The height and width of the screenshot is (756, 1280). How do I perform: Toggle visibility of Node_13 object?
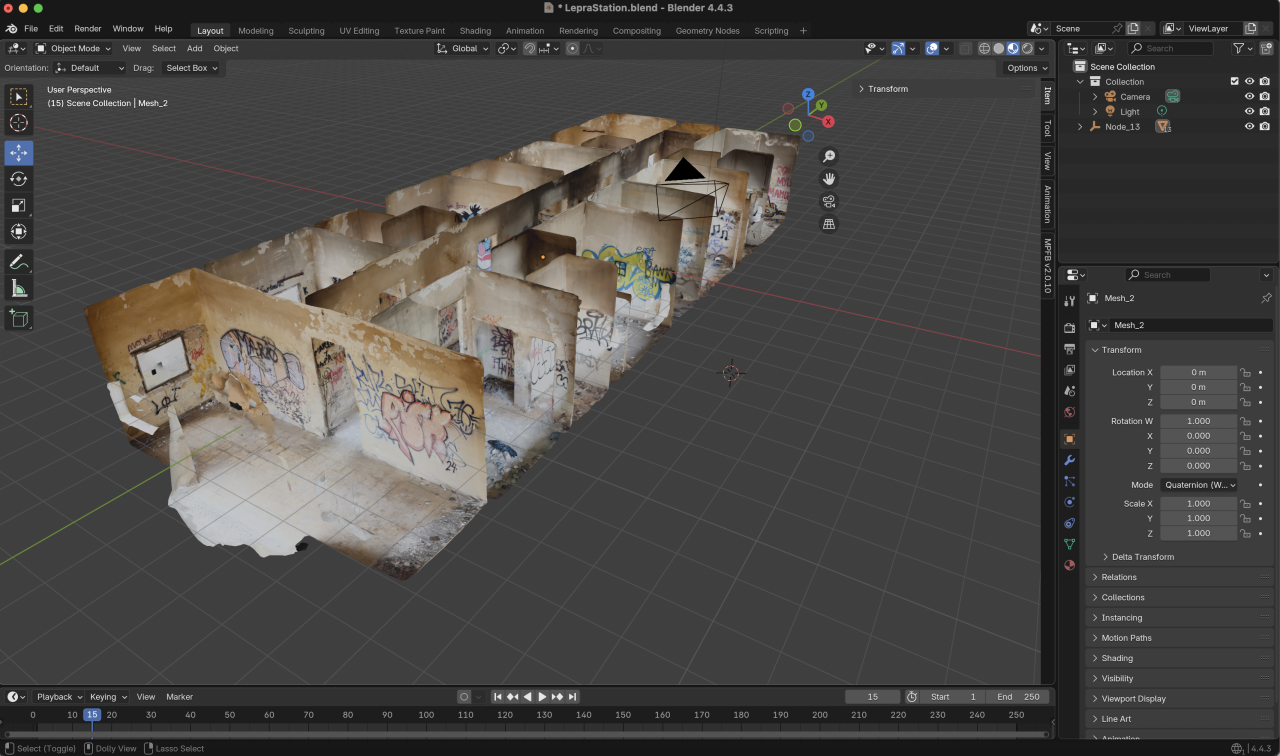coord(1249,127)
